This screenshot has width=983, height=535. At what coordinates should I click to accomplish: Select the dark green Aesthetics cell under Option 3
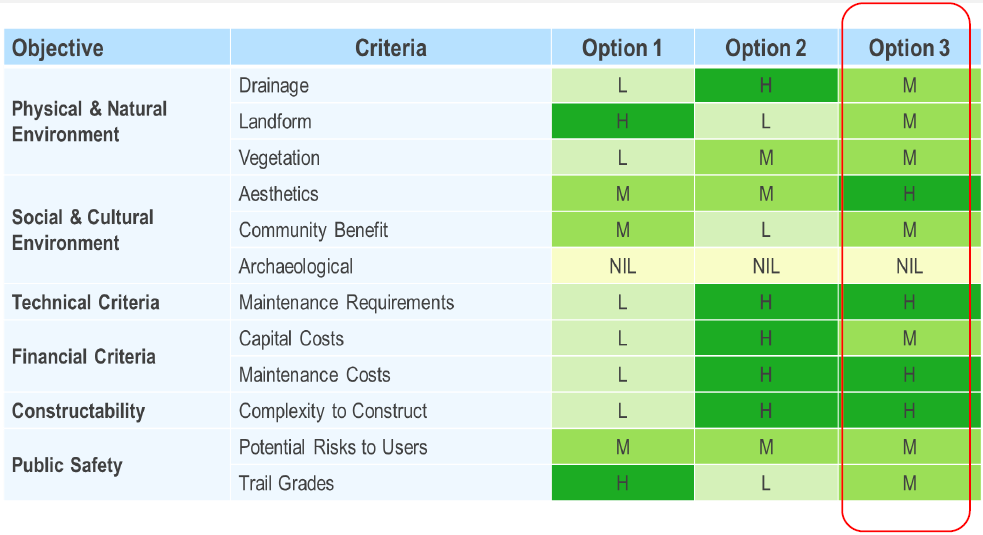pos(909,194)
